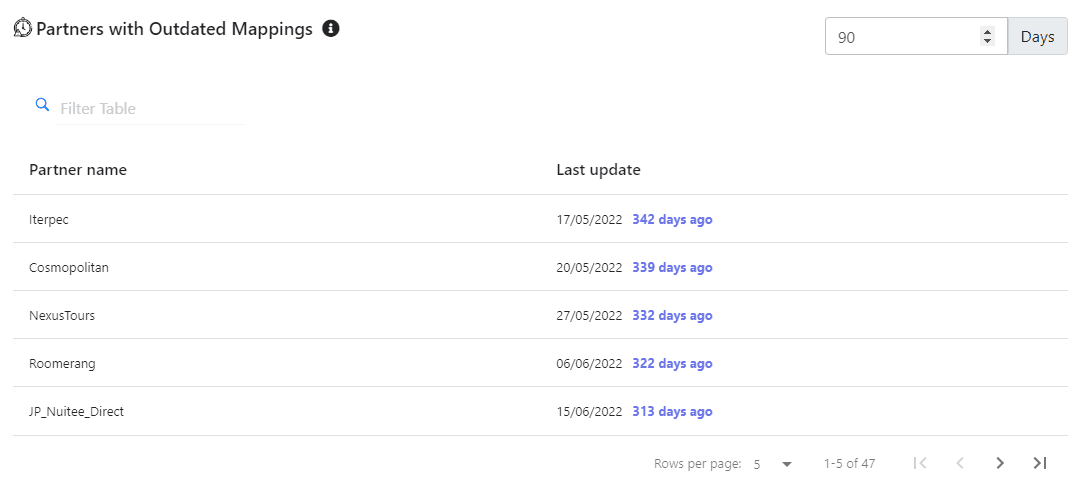The image size is (1082, 495).
Task: Click the search magnifier icon
Action: [42, 104]
